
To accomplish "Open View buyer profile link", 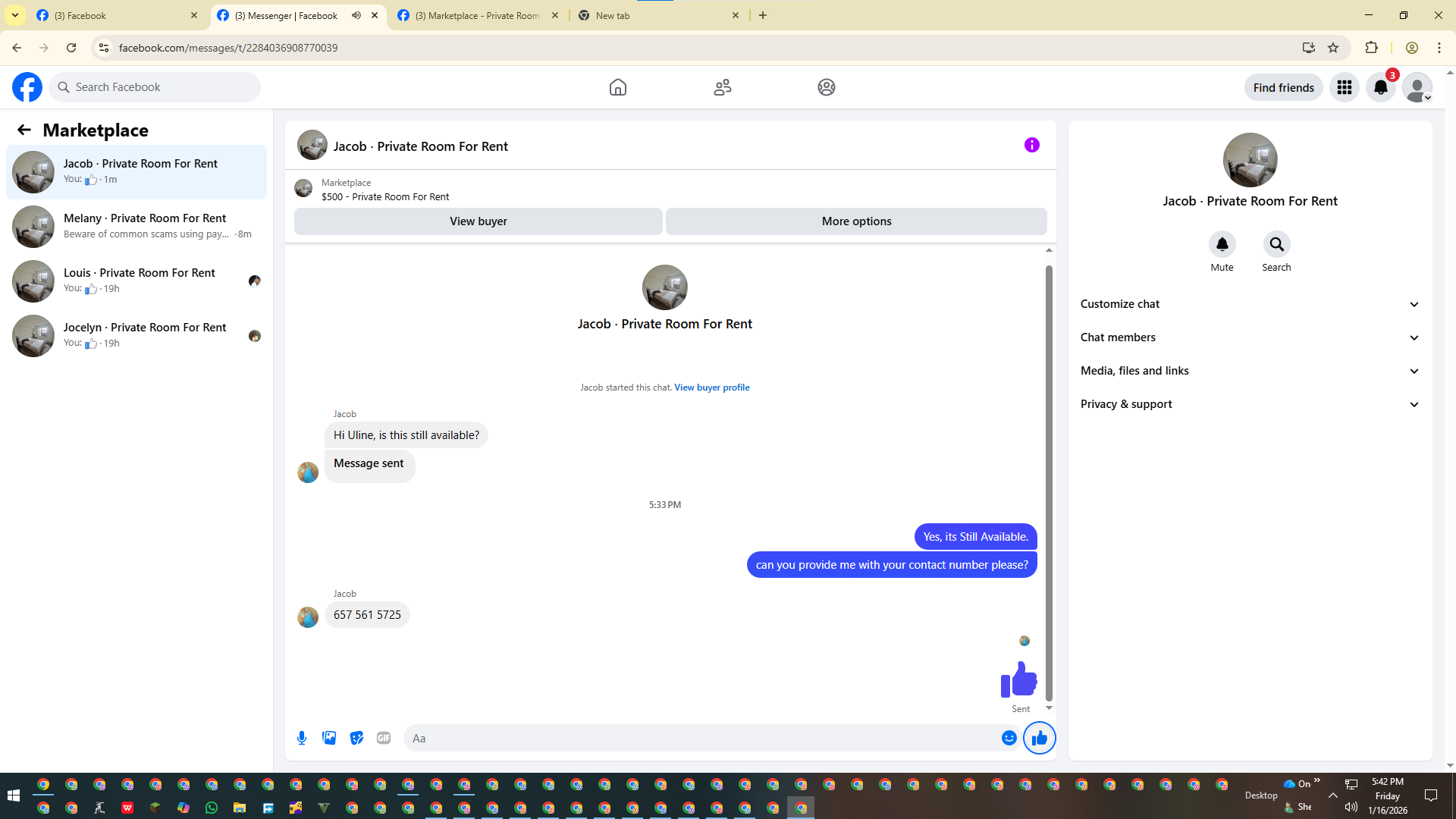I will click(x=711, y=388).
